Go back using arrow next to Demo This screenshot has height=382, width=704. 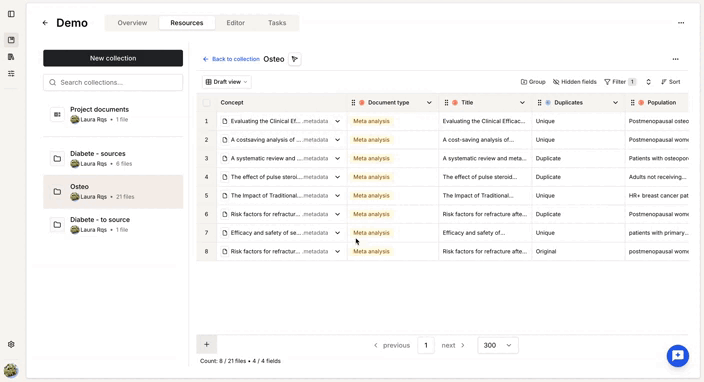click(45, 23)
